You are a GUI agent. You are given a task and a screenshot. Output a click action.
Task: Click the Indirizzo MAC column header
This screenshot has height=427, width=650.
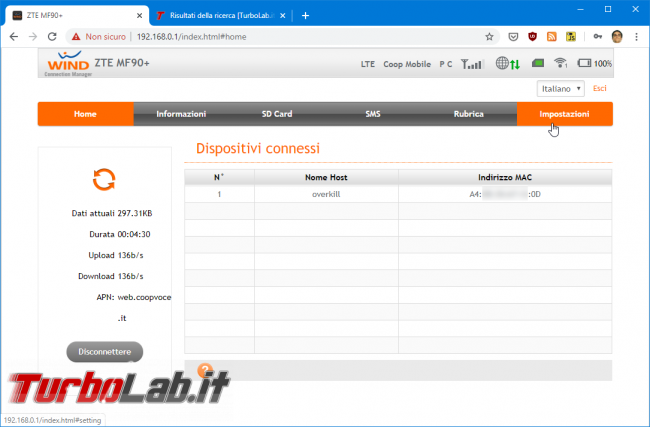pyautogui.click(x=505, y=177)
